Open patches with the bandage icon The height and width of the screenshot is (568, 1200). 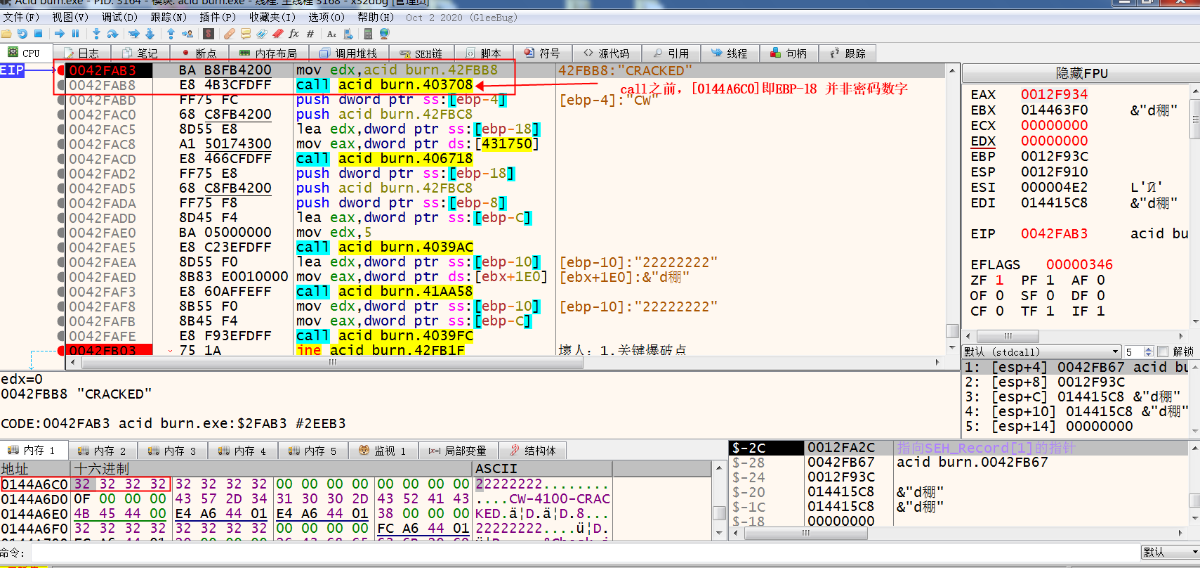pos(229,34)
